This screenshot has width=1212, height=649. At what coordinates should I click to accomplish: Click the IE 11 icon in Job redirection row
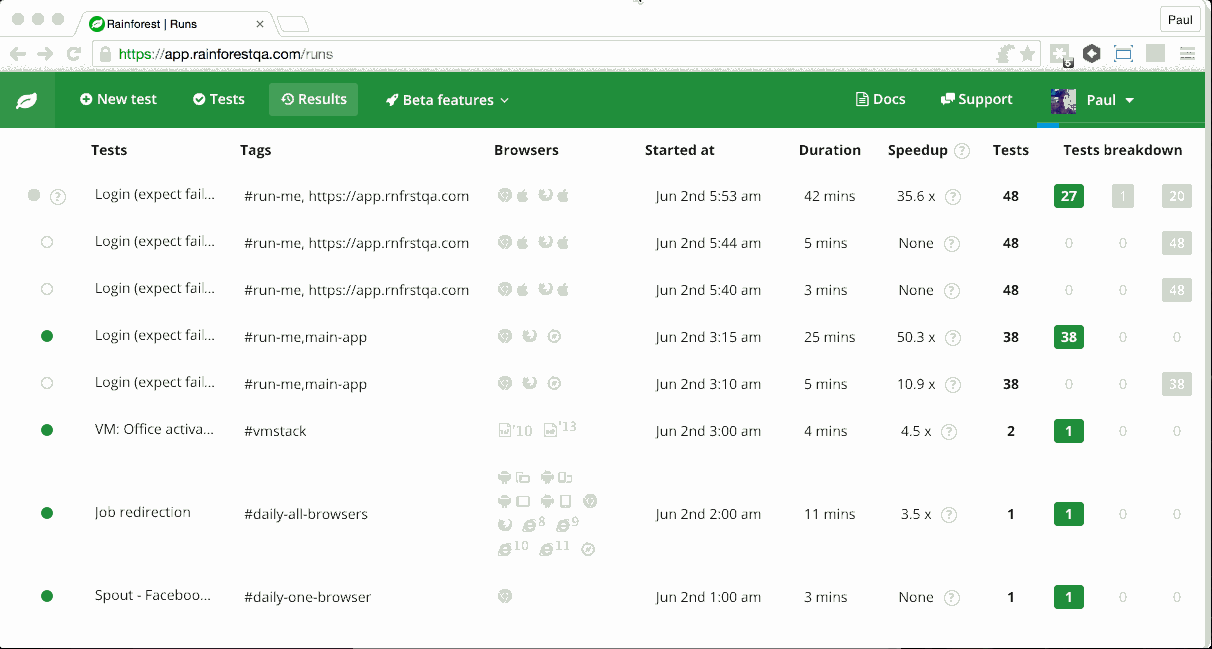(x=554, y=548)
